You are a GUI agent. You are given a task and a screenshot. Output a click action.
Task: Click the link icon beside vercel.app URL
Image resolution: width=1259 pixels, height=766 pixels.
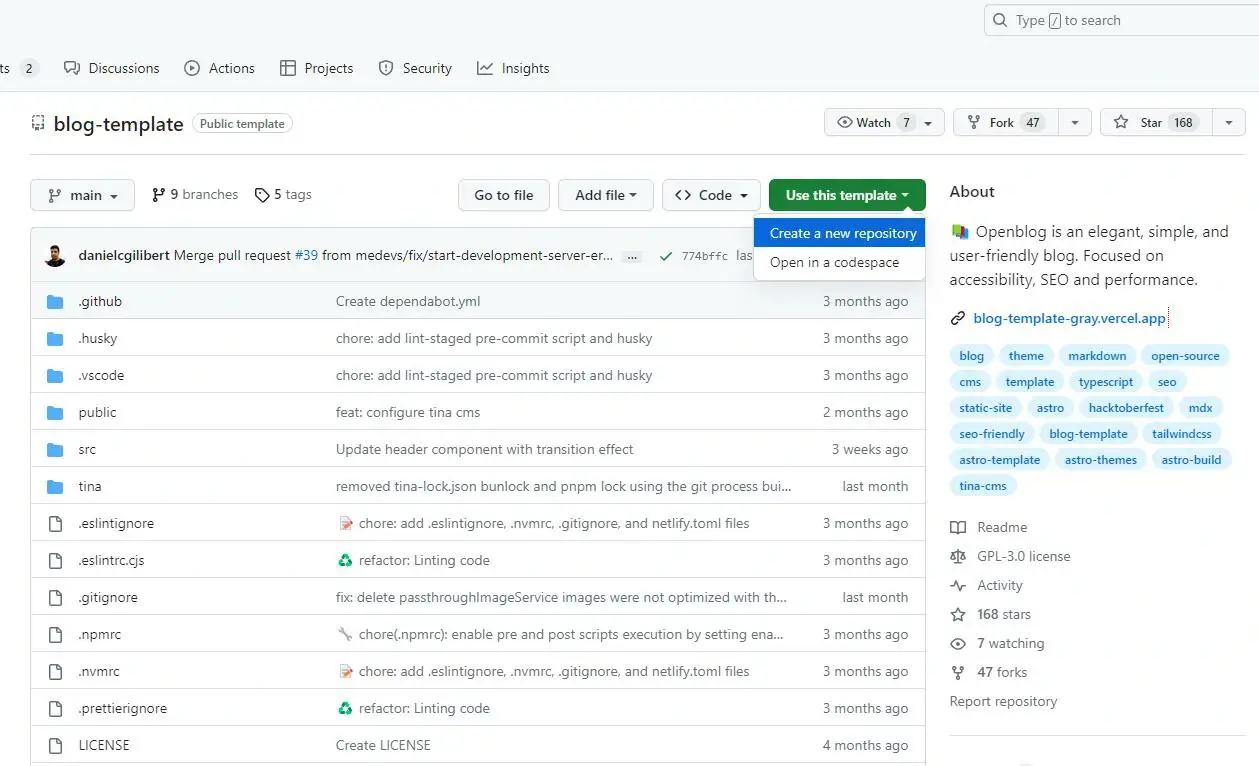click(958, 318)
